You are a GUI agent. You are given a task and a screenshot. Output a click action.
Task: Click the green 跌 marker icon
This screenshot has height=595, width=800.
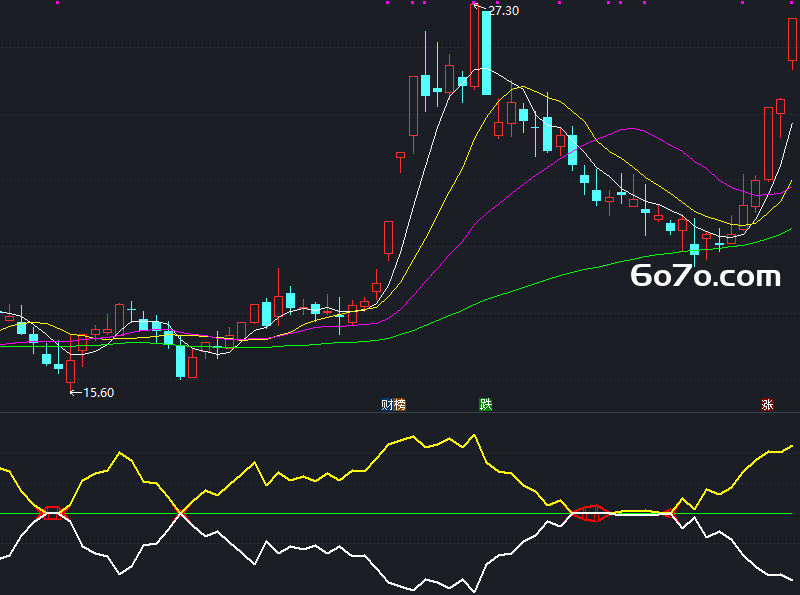(x=485, y=405)
